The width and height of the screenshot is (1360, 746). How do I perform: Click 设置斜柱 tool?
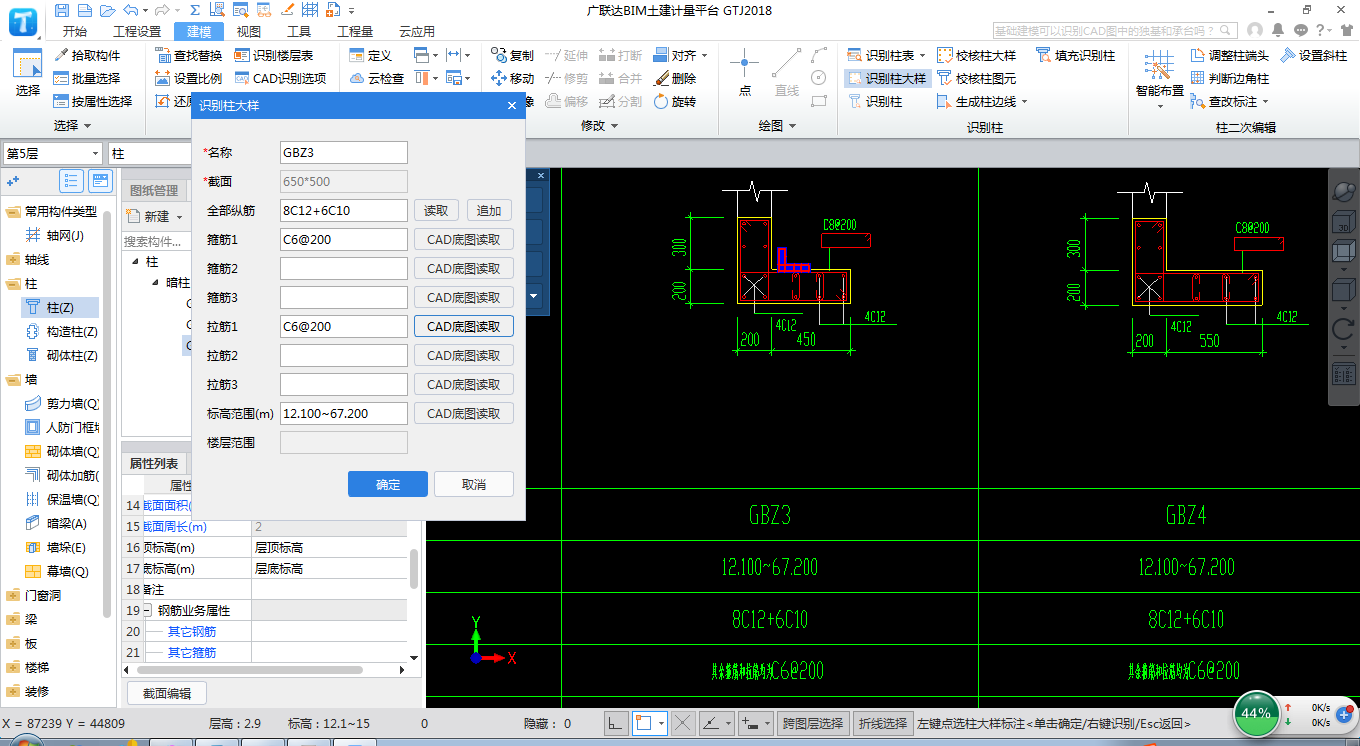(x=1314, y=55)
